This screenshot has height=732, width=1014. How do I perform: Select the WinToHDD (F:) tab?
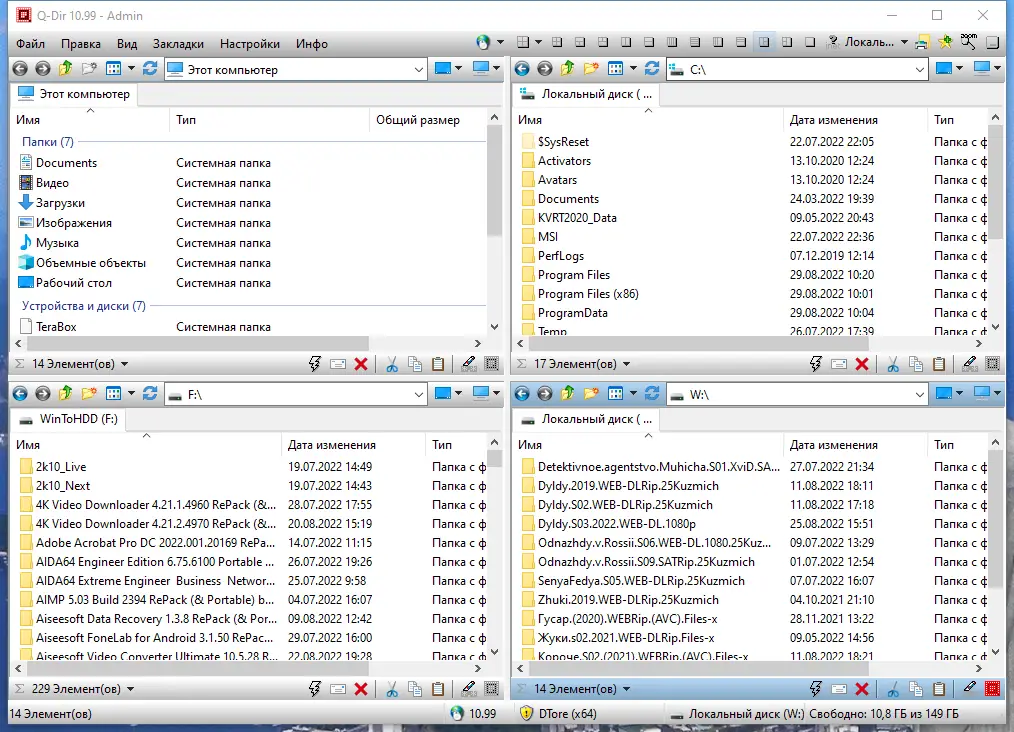click(68, 419)
